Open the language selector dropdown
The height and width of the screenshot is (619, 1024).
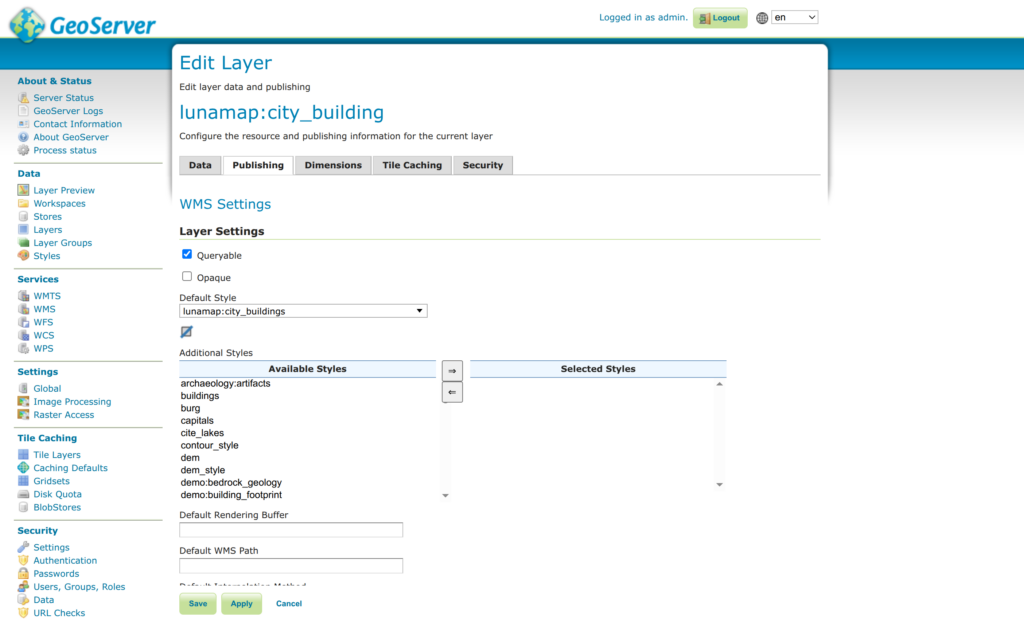pyautogui.click(x=794, y=17)
